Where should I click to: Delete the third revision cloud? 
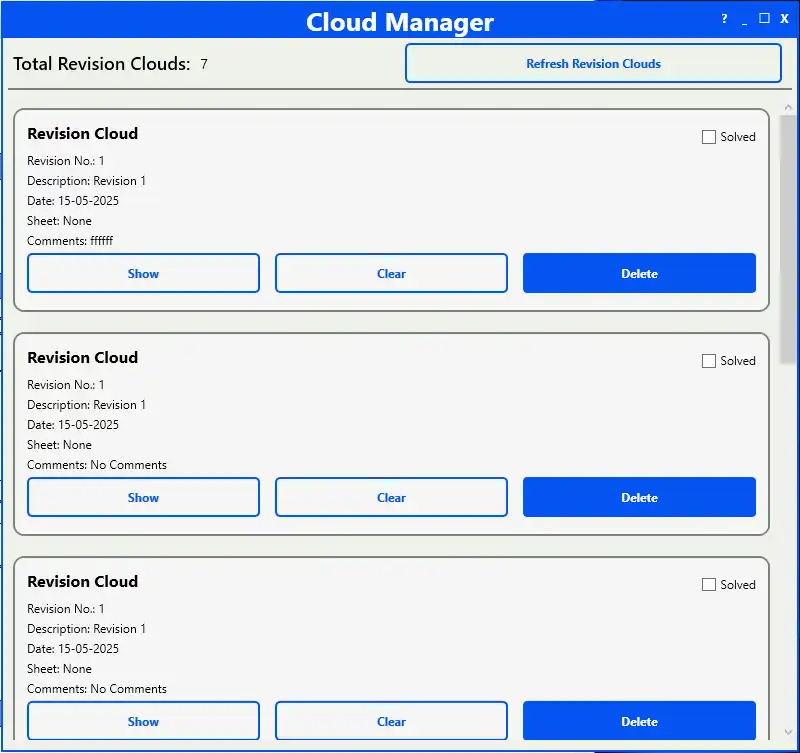639,721
